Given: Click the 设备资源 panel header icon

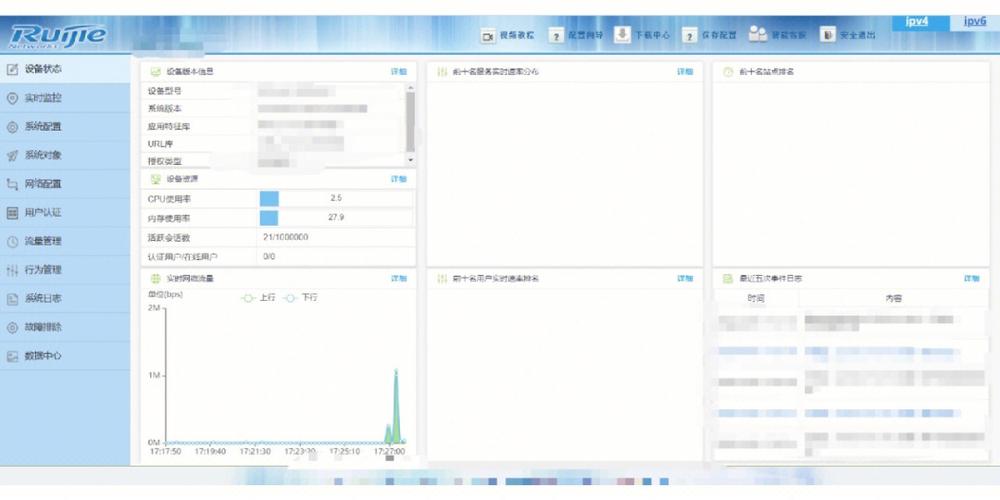Looking at the screenshot, I should click(x=155, y=179).
